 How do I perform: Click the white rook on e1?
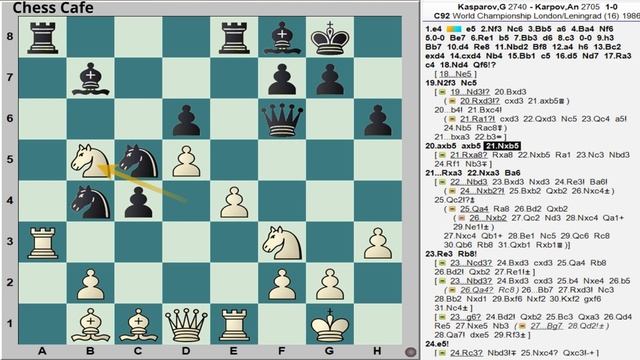coord(234,325)
